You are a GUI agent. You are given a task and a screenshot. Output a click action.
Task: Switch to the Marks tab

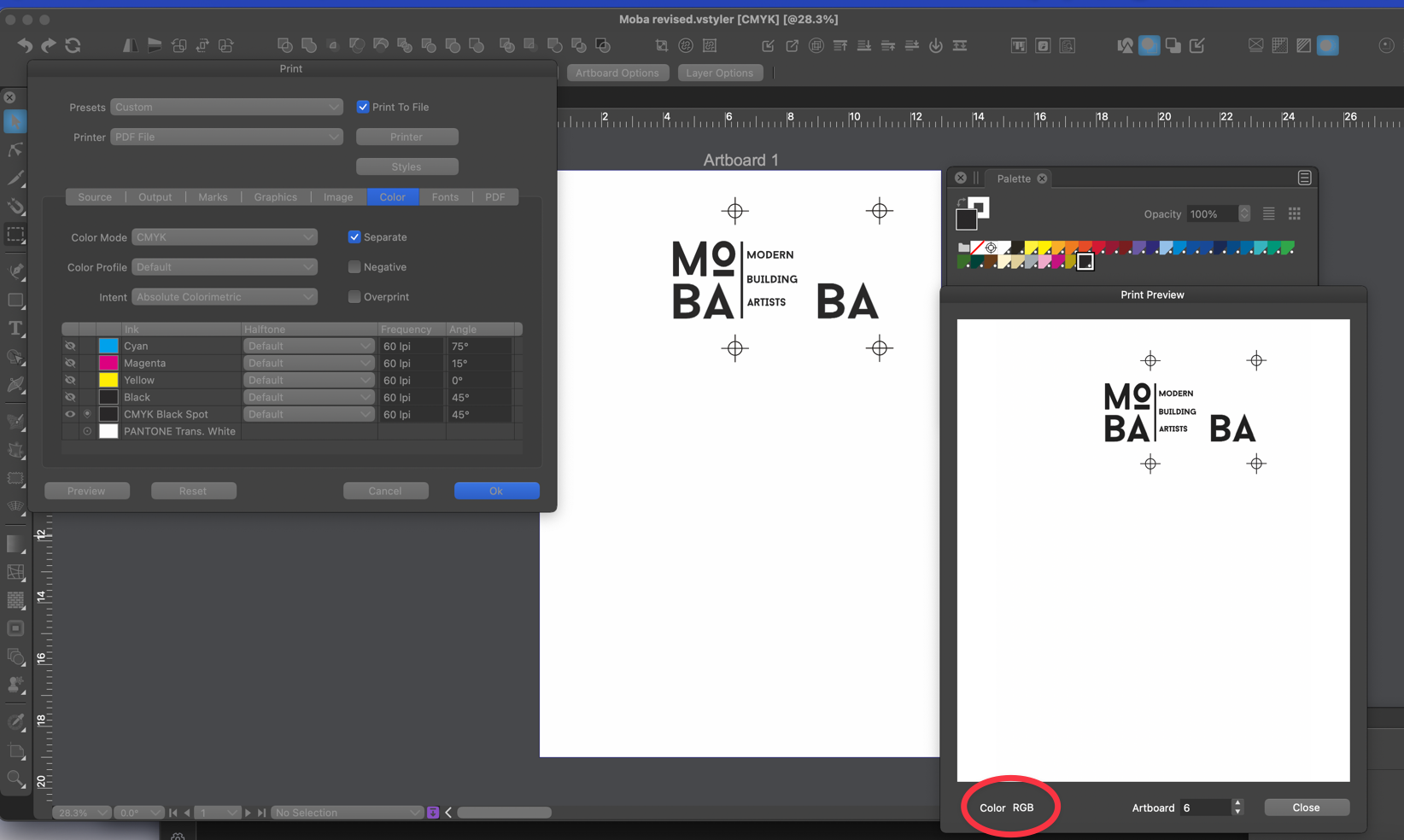click(213, 197)
